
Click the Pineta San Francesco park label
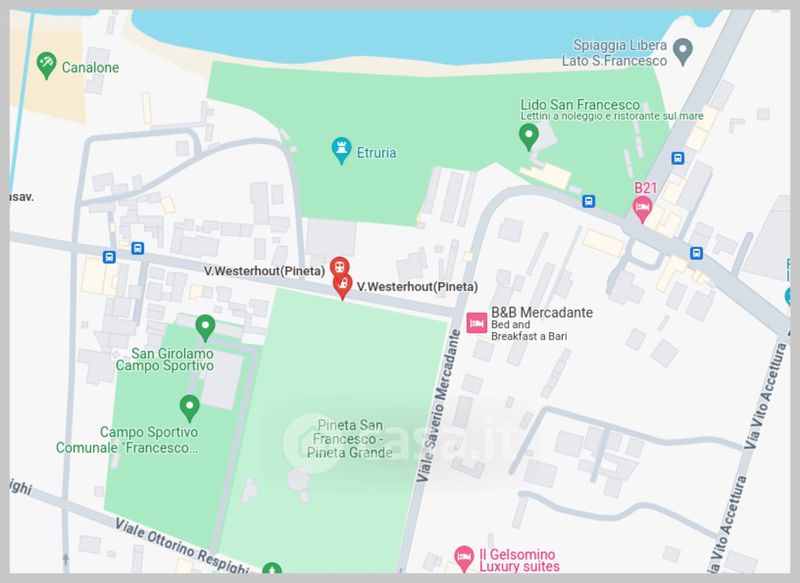pyautogui.click(x=349, y=439)
